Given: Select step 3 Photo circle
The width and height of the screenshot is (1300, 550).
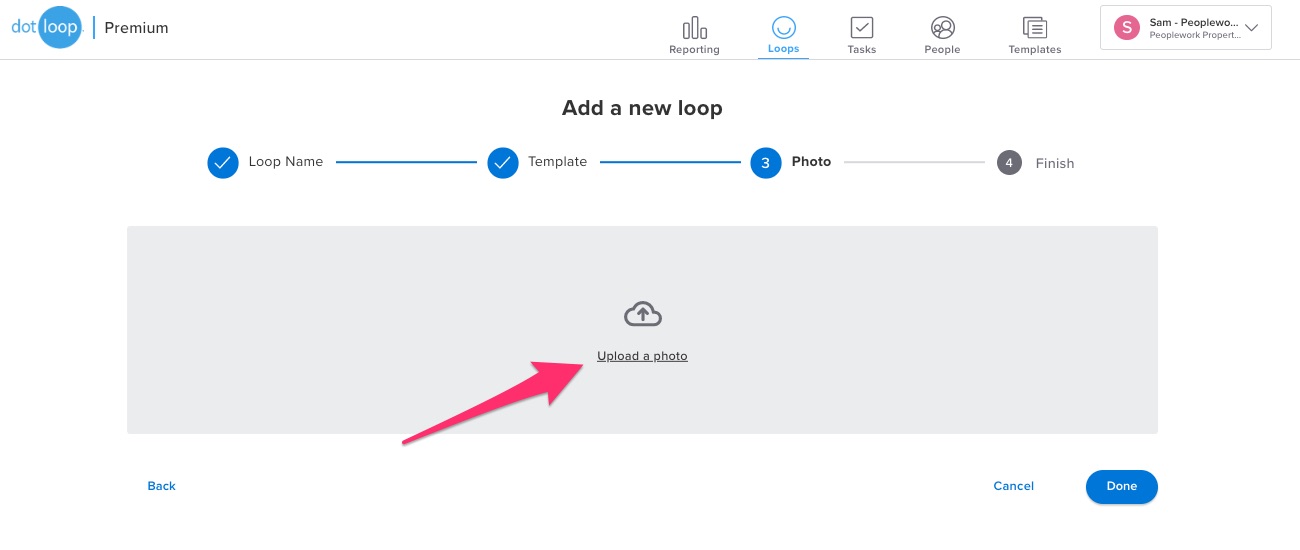Looking at the screenshot, I should [x=765, y=163].
